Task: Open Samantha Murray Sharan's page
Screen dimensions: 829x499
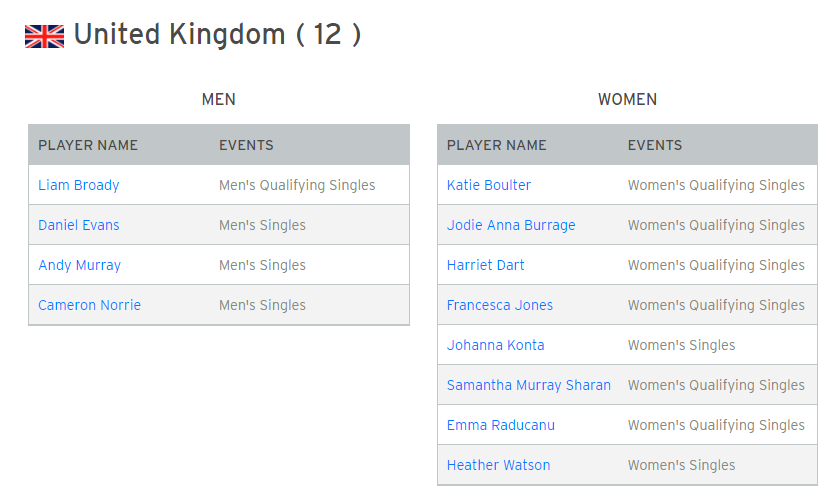Action: pos(529,385)
